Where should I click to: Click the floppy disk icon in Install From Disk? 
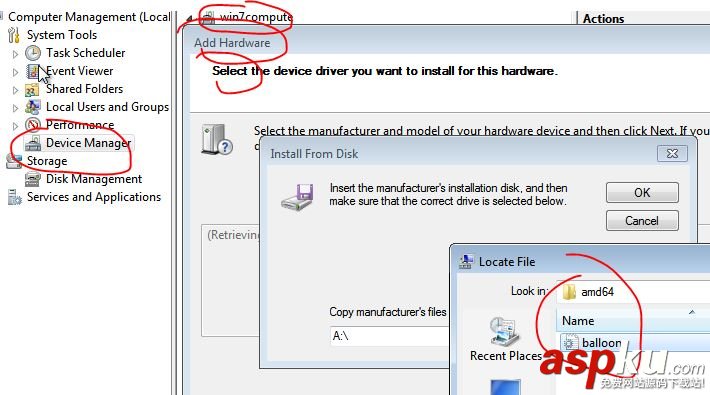pyautogui.click(x=297, y=197)
